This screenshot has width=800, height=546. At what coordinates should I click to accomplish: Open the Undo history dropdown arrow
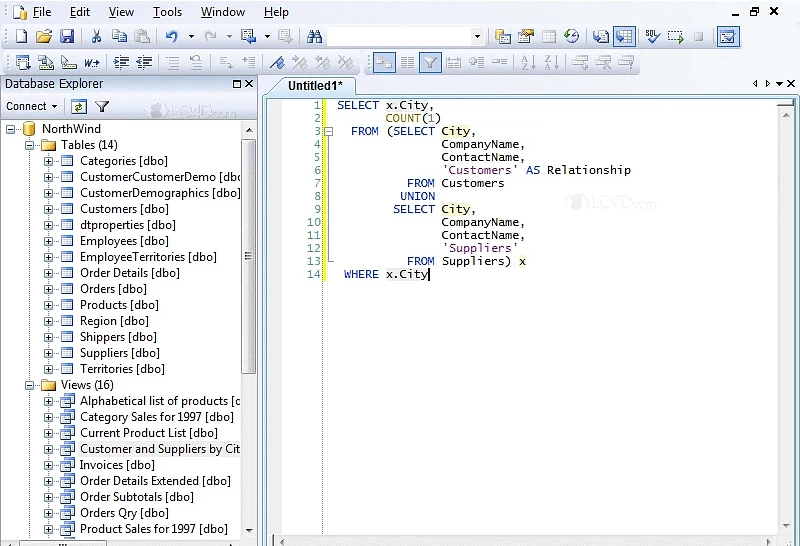point(191,37)
